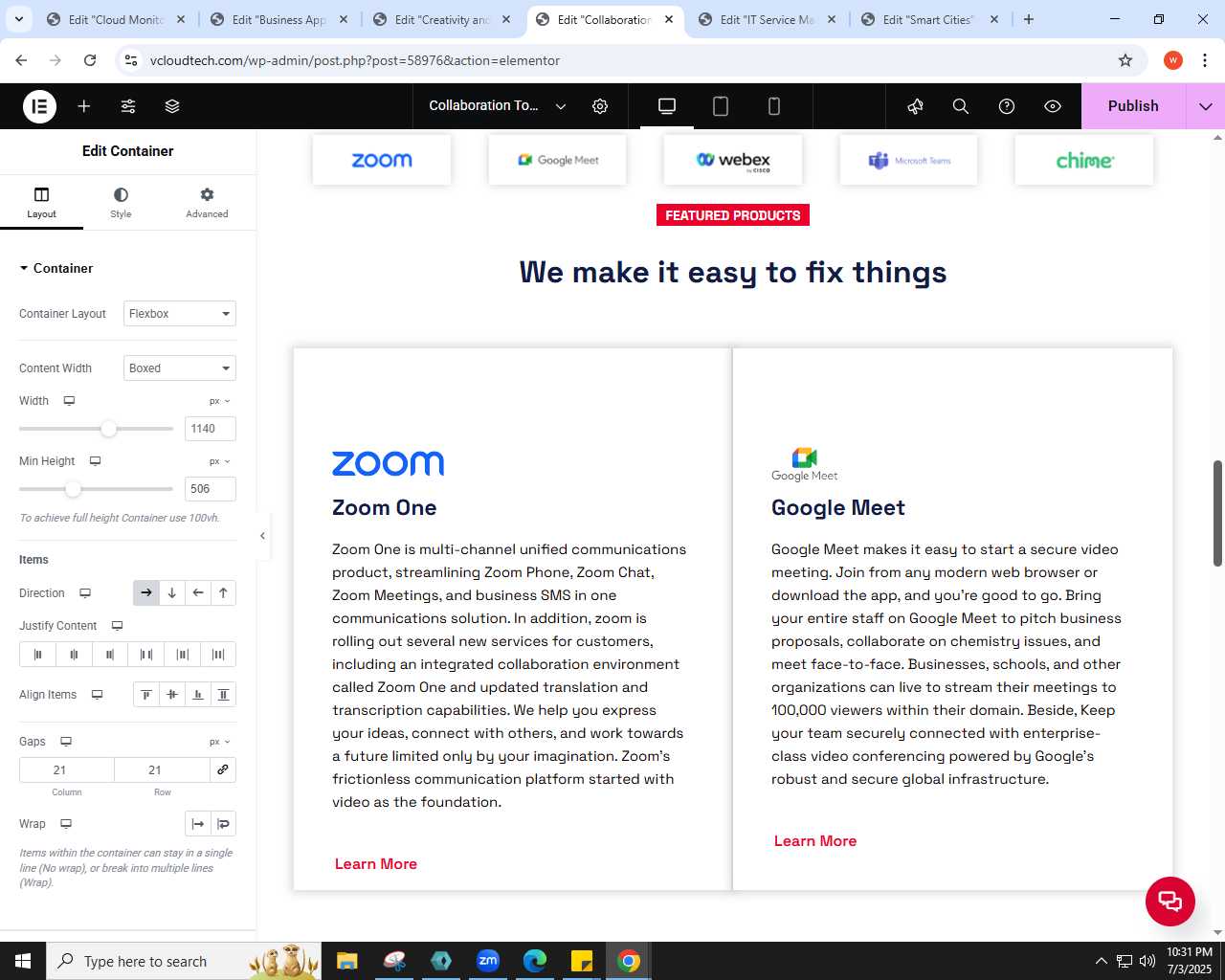This screenshot has width=1225, height=980.
Task: Change the Min Height unit px dropdown
Action: tap(220, 461)
